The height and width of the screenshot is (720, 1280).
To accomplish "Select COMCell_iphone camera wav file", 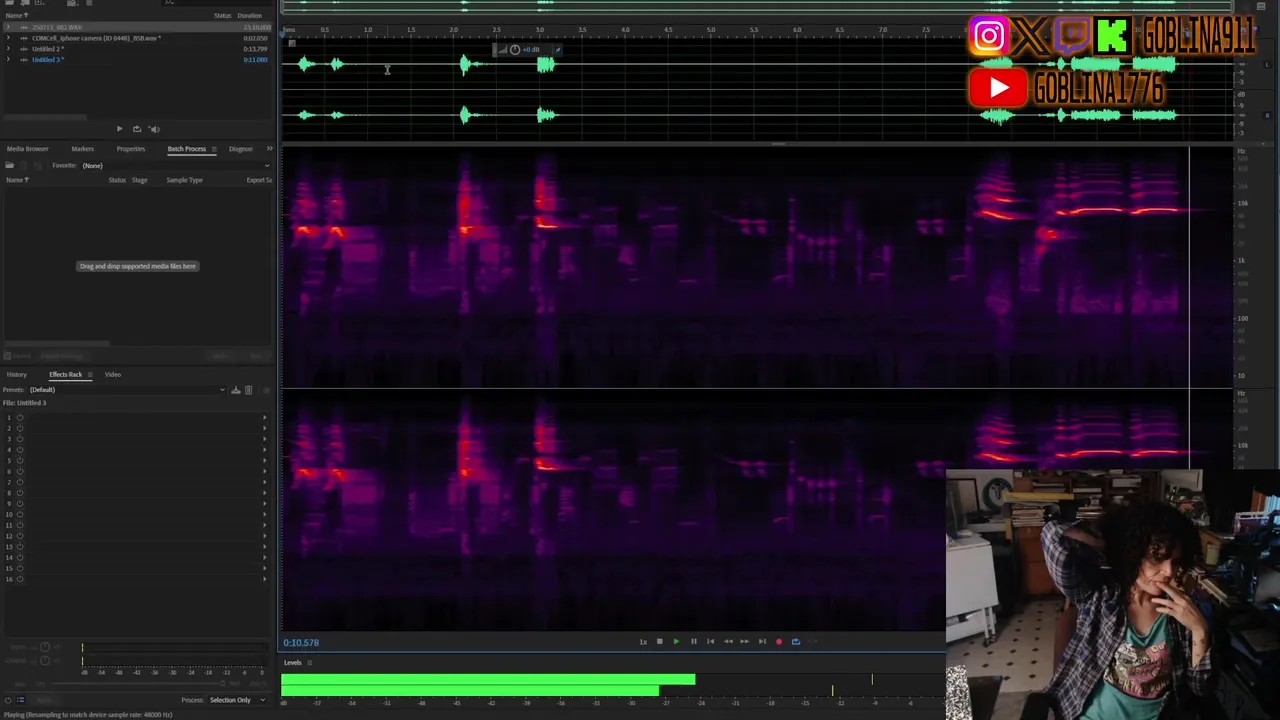I will coord(96,38).
